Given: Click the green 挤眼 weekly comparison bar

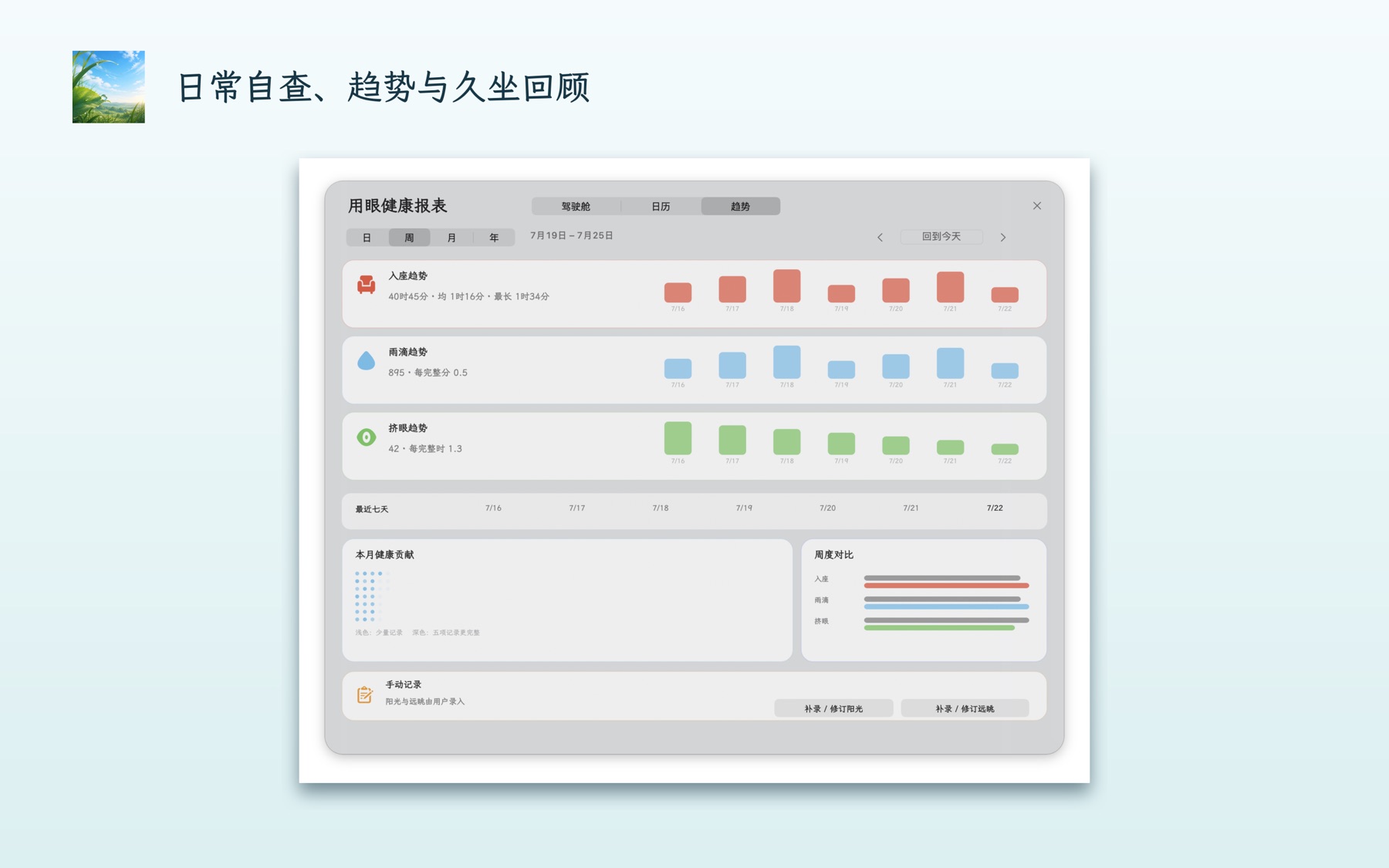Looking at the screenshot, I should pos(939,628).
